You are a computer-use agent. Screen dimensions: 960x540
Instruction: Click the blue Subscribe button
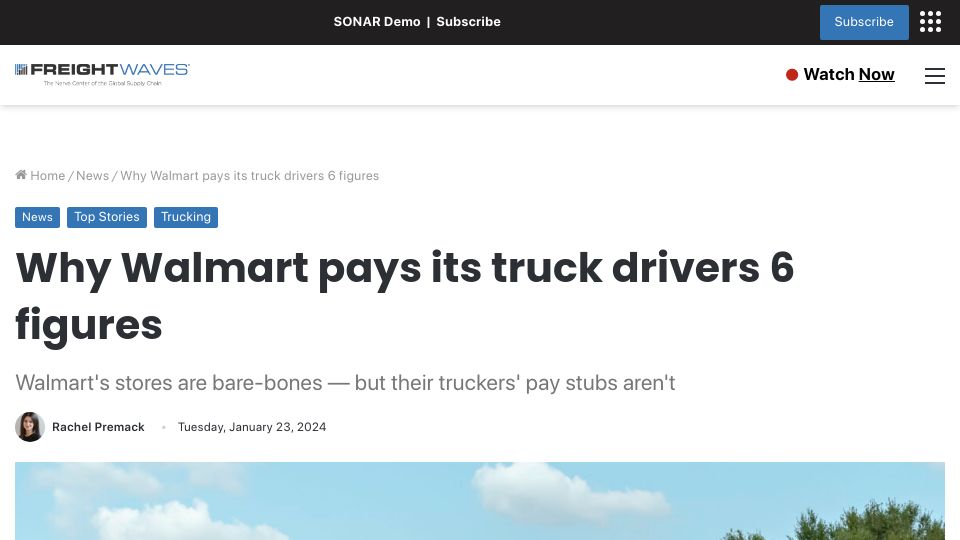pos(864,22)
